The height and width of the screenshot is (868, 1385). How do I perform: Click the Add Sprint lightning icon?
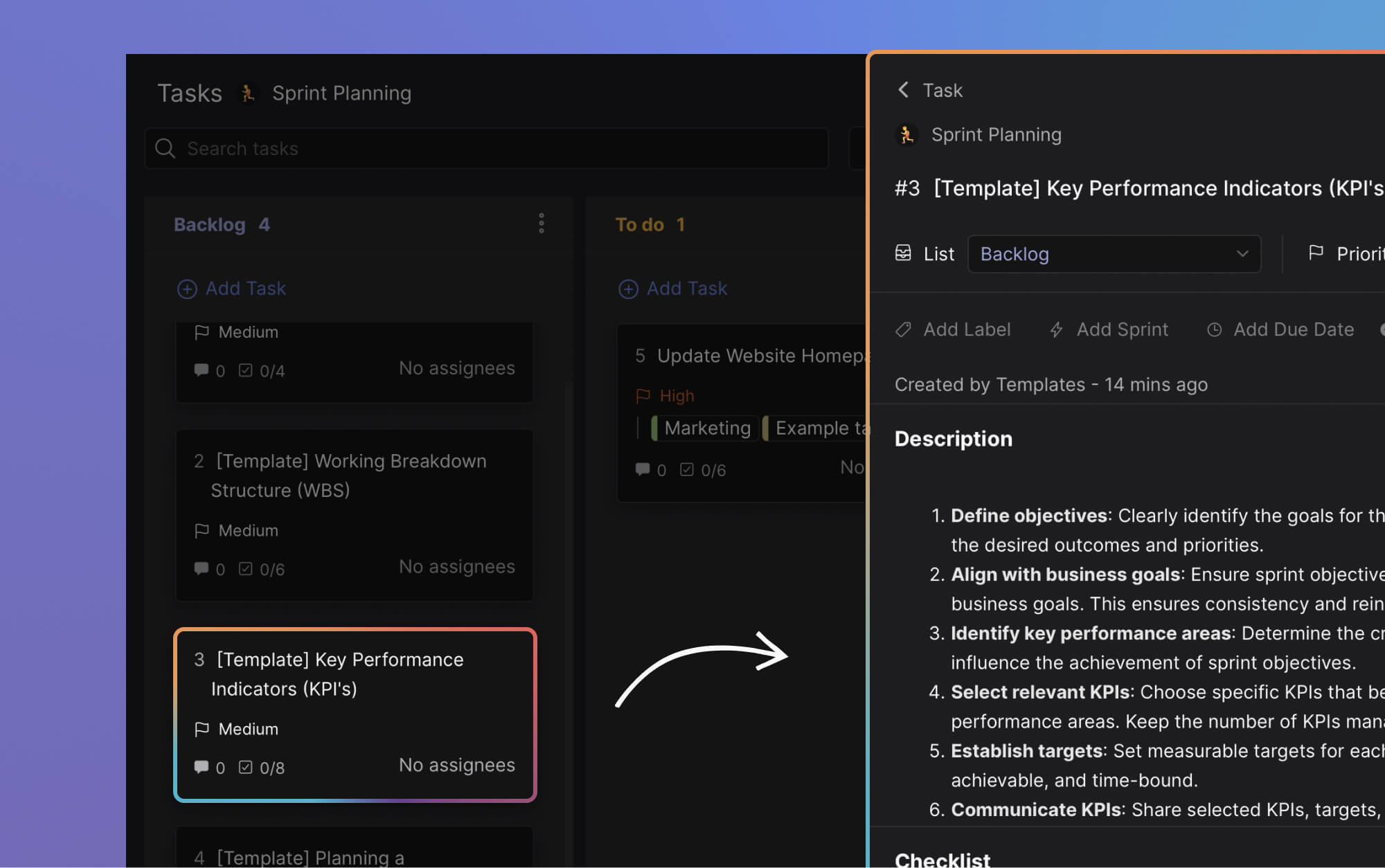[x=1055, y=329]
